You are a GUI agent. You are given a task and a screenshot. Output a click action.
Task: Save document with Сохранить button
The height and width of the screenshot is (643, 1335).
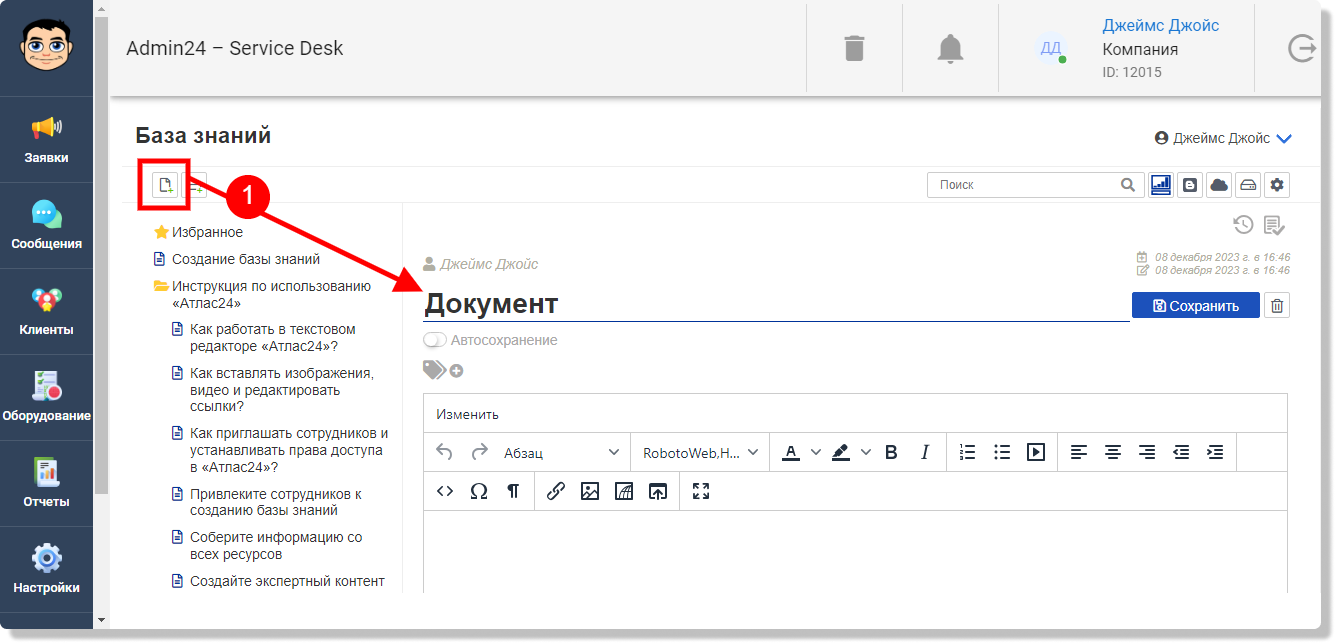1196,306
